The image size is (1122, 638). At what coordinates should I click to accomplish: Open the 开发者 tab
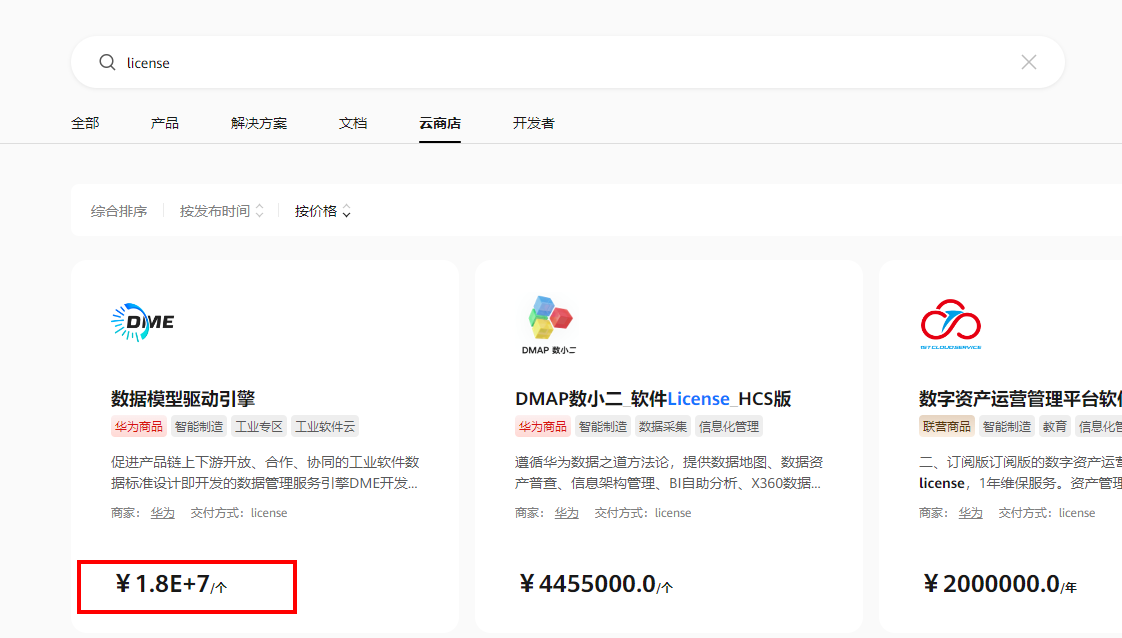(x=534, y=123)
